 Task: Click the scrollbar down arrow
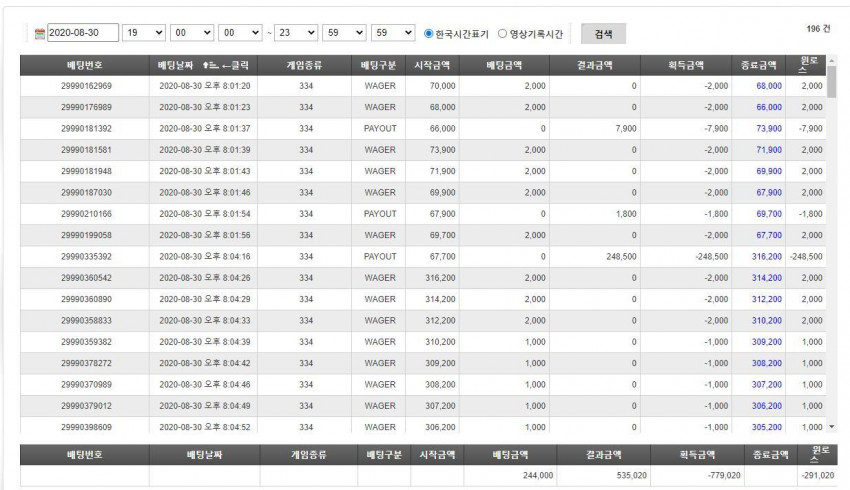(x=832, y=427)
